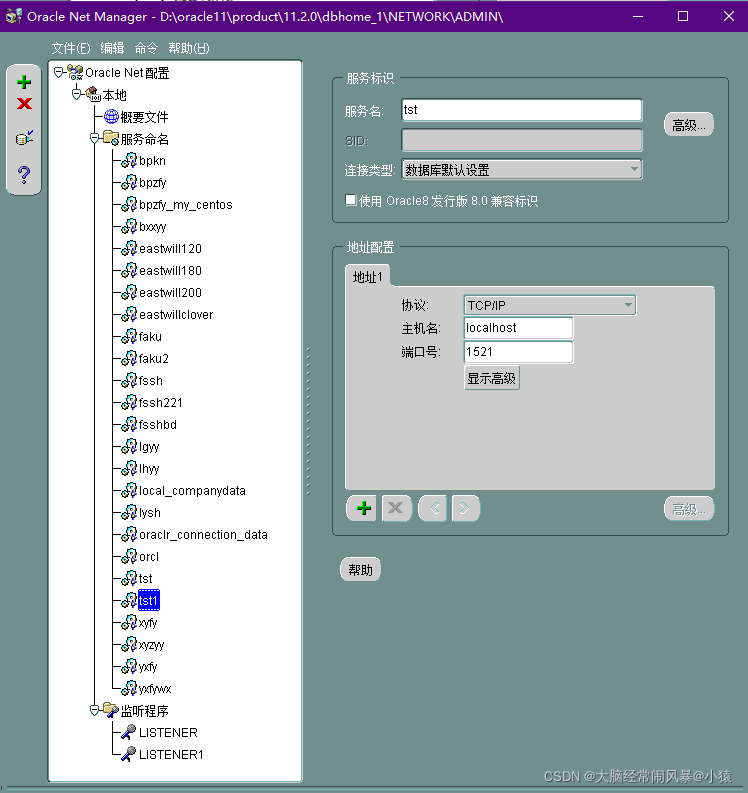Select the bpzfy service entry
Screen dimensions: 748x793
click(x=153, y=183)
